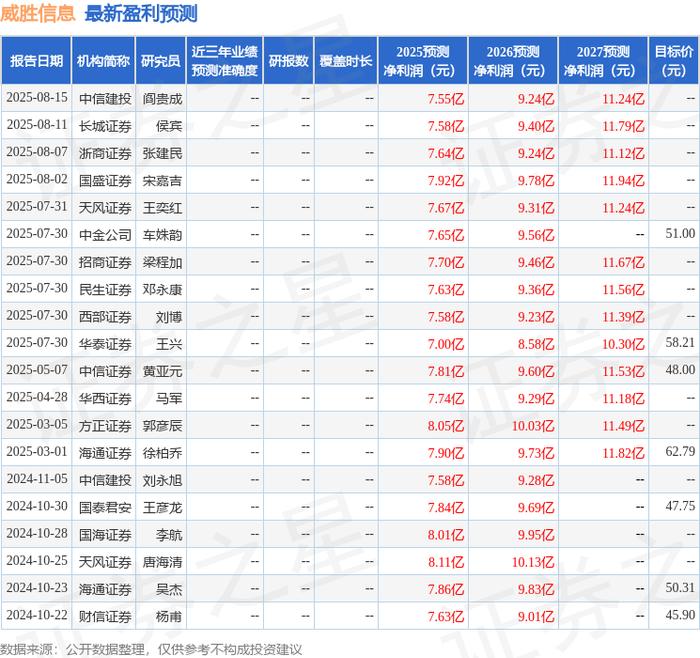Click the date 2025-08-15
Viewport: 700px width, 658px height.
tap(37, 98)
